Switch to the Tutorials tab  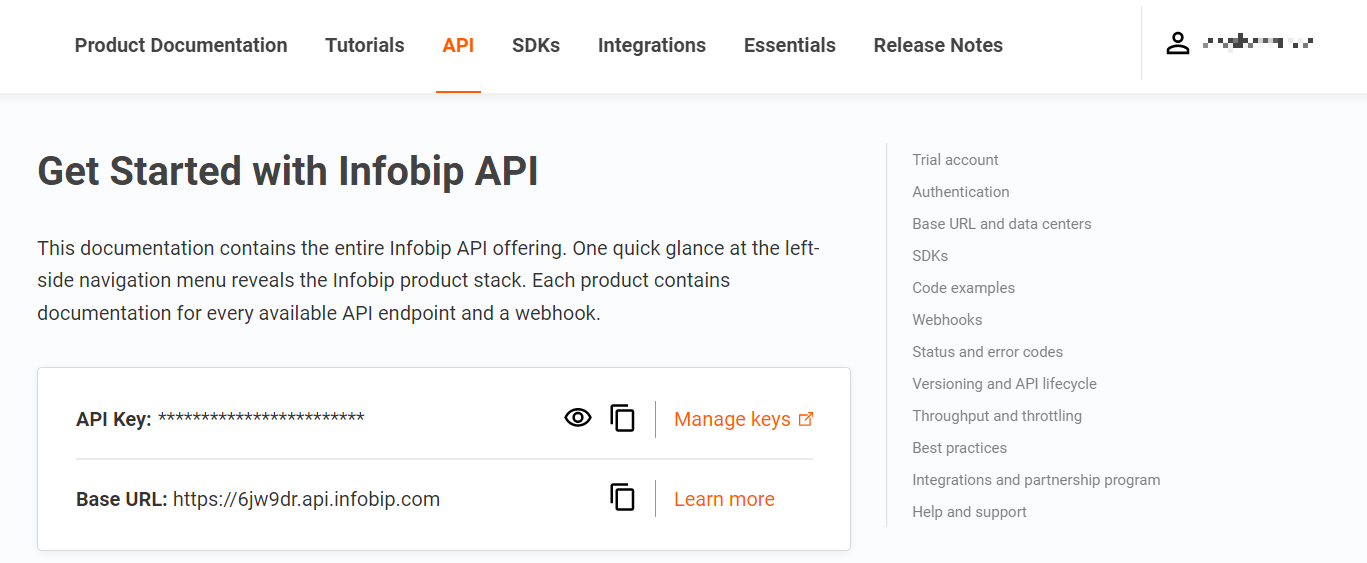(x=365, y=45)
